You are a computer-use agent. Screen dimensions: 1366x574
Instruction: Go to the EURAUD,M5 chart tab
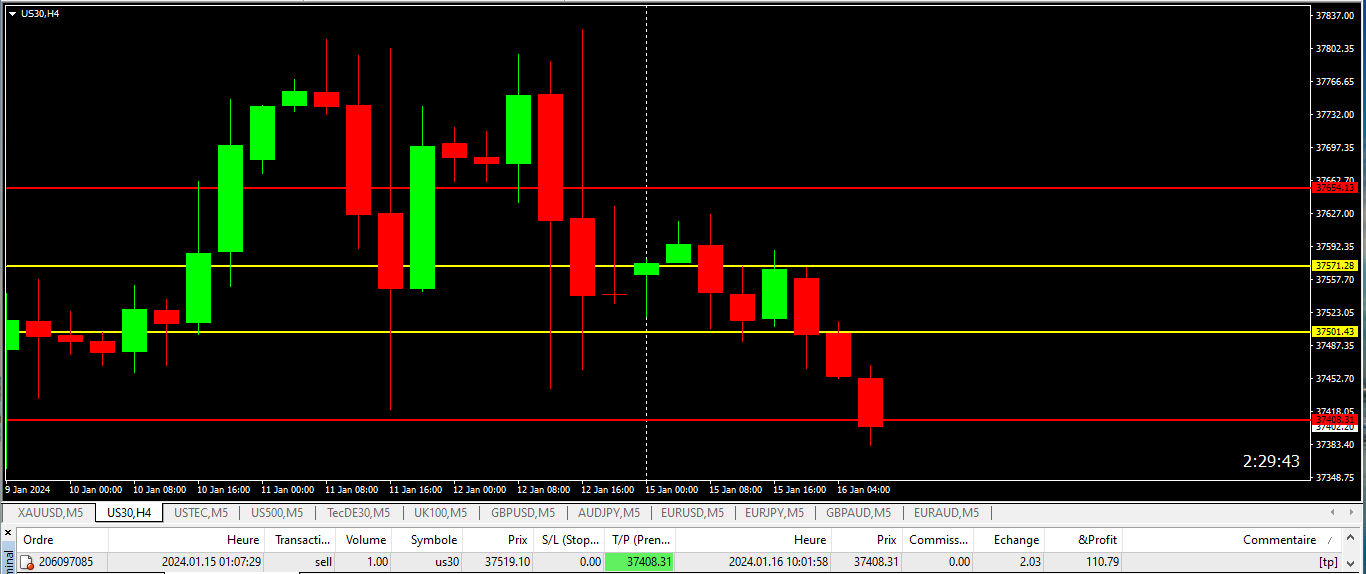[x=945, y=513]
